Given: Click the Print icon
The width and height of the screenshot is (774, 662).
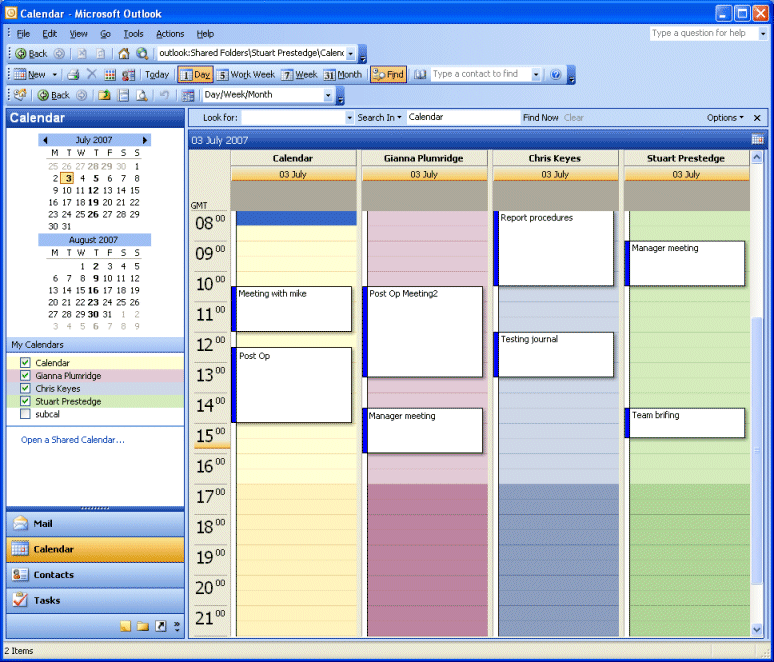Looking at the screenshot, I should [73, 75].
